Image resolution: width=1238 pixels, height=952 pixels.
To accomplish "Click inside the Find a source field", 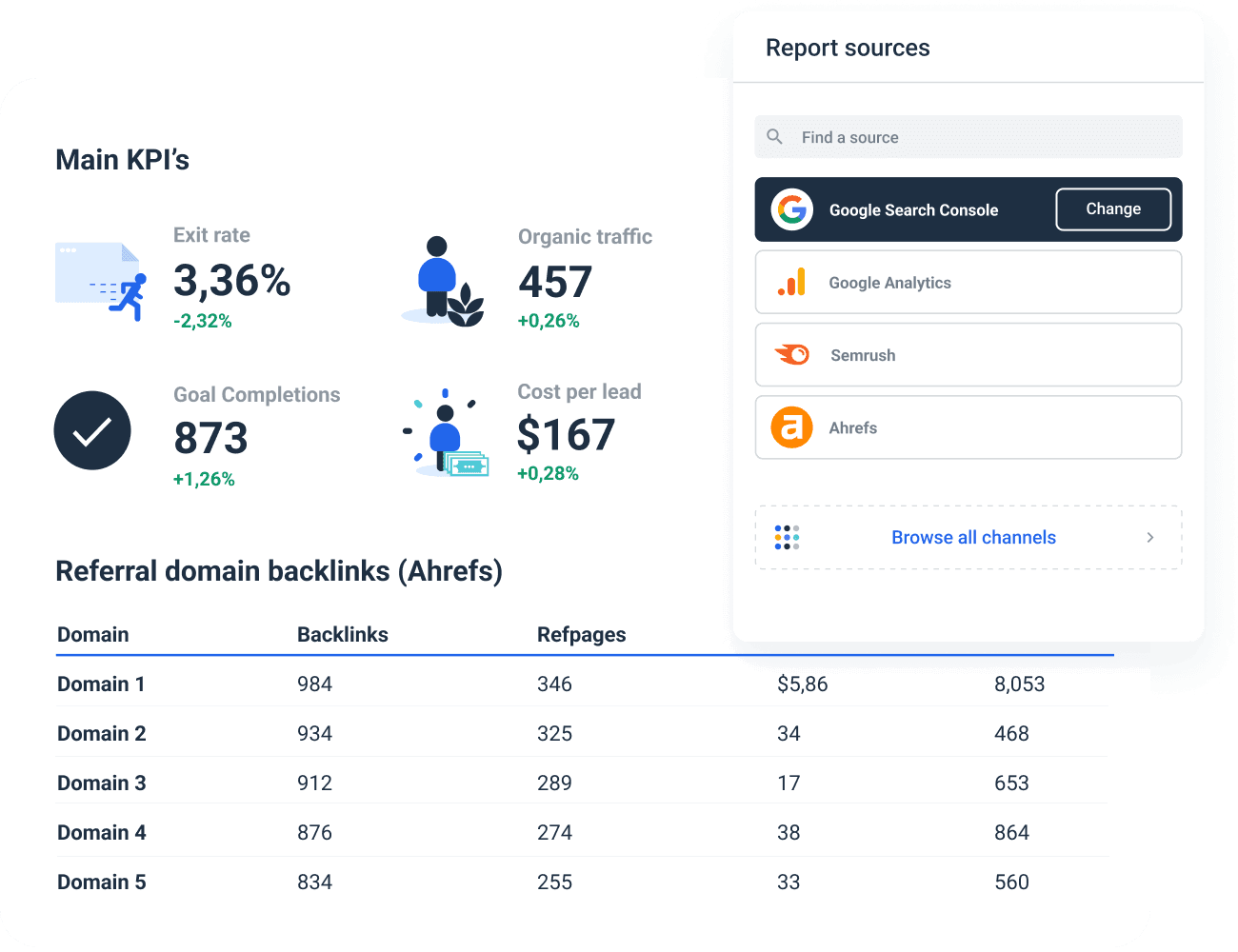I will (968, 136).
